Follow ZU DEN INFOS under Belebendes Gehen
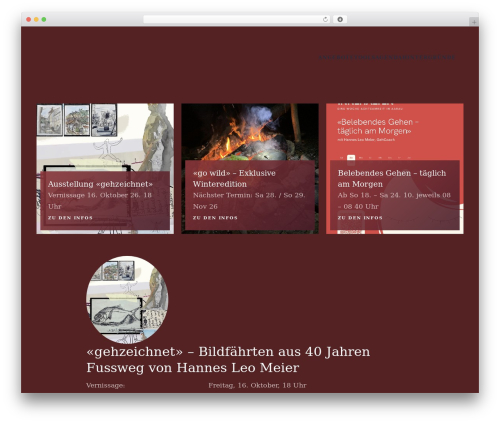Image resolution: width=500 pixels, height=423 pixels. click(360, 218)
